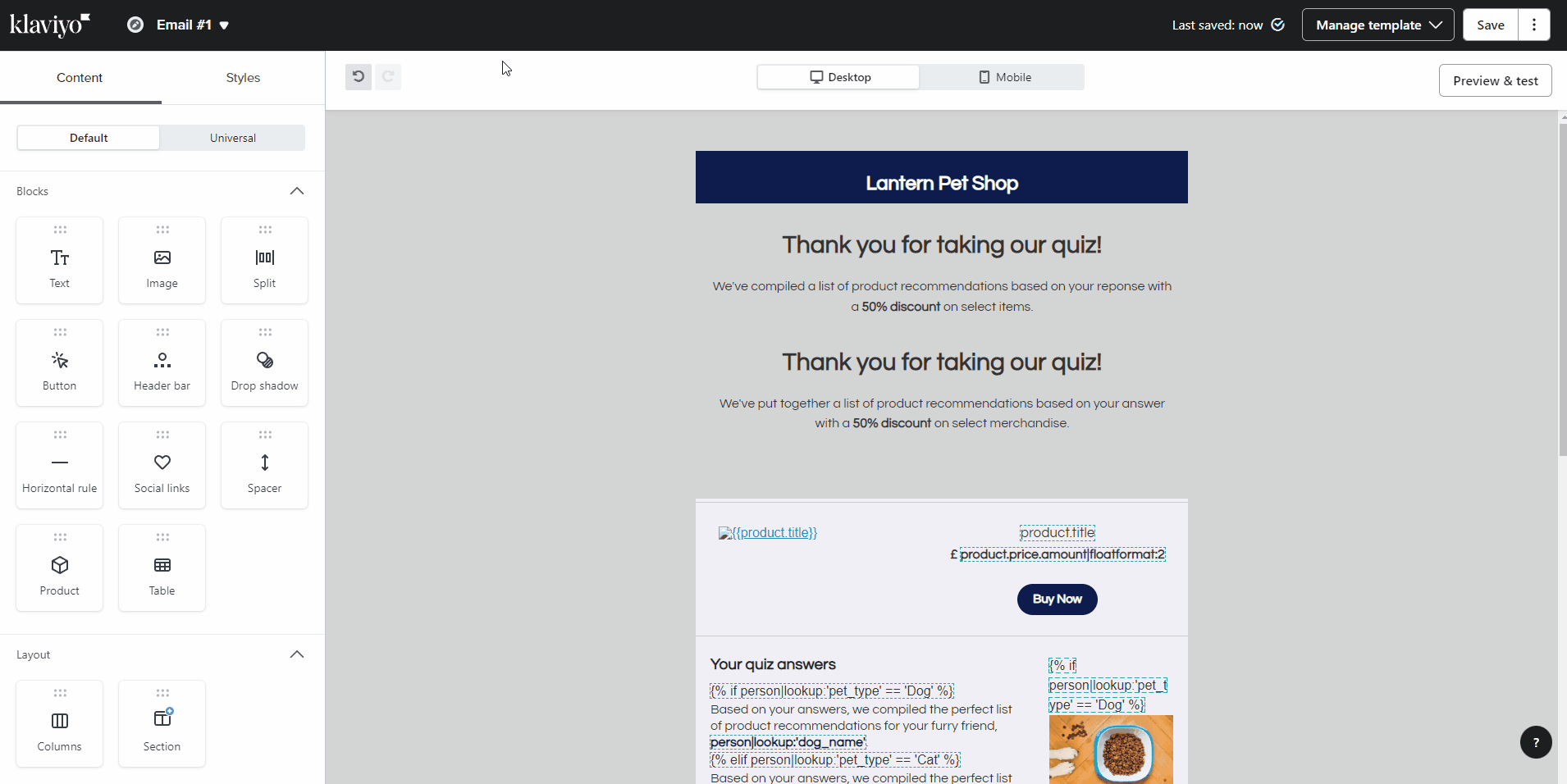Click the Buy Now button in email
This screenshot has height=784, width=1567.
pyautogui.click(x=1058, y=599)
